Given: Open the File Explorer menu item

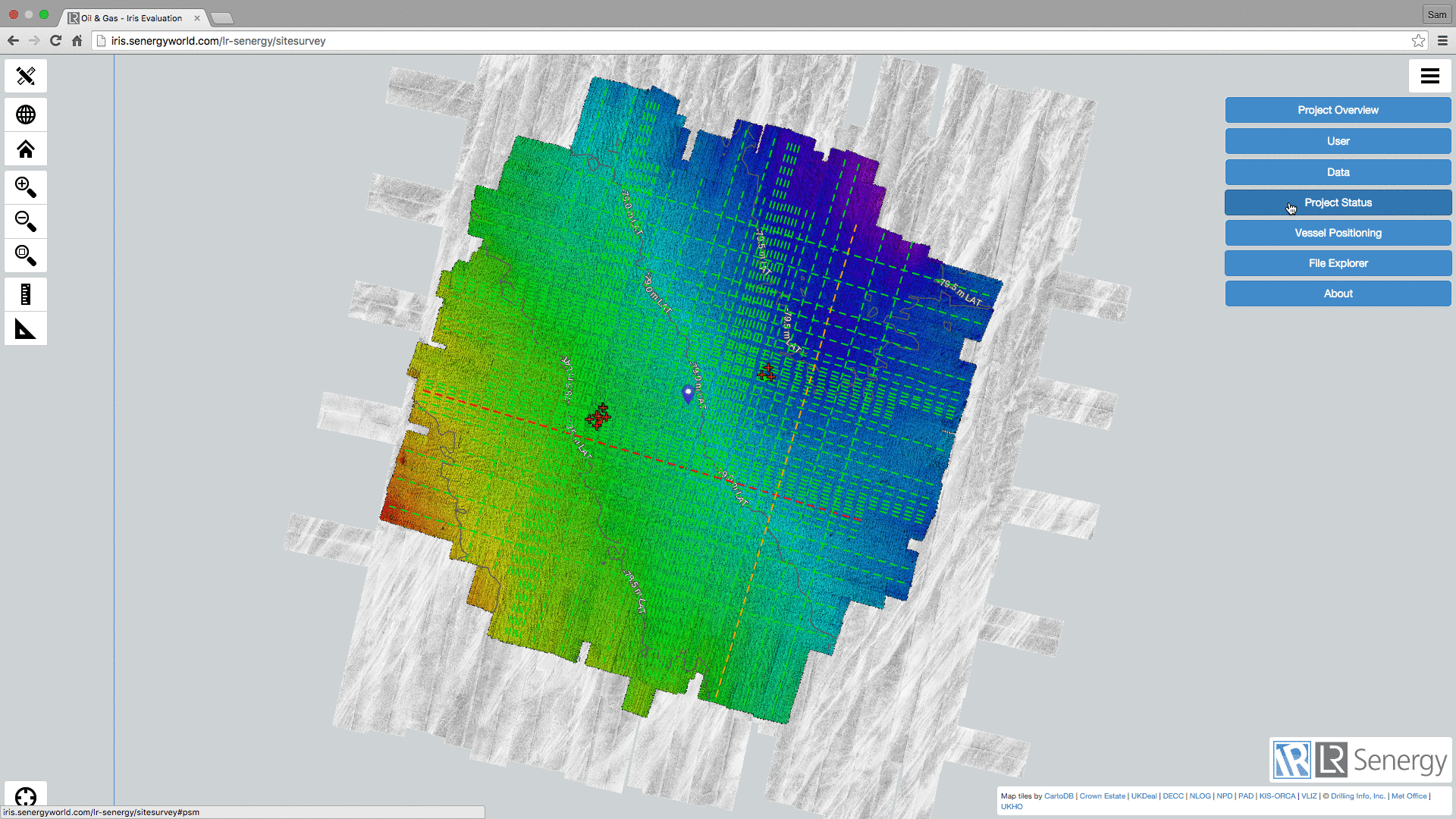Looking at the screenshot, I should 1338,263.
